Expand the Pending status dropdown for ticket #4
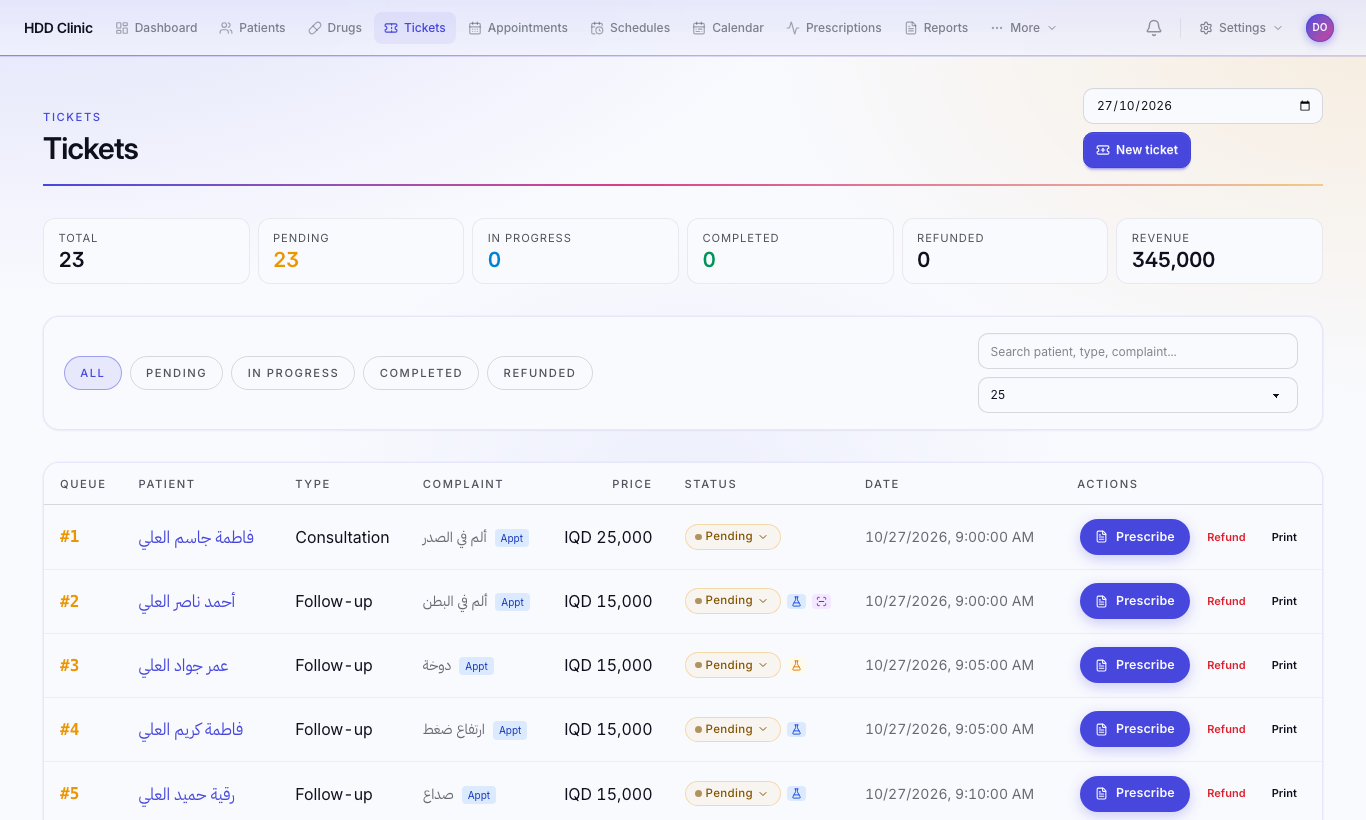This screenshot has height=820, width=1366. click(x=732, y=729)
